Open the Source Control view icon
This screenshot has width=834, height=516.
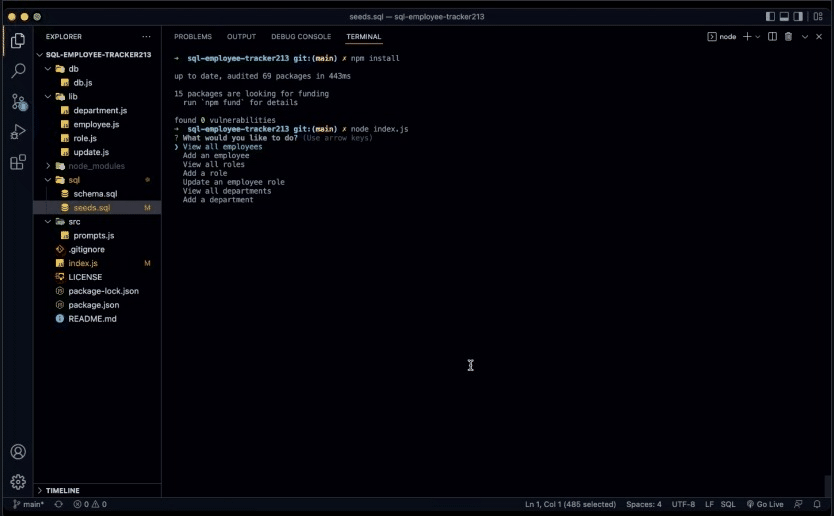point(19,102)
